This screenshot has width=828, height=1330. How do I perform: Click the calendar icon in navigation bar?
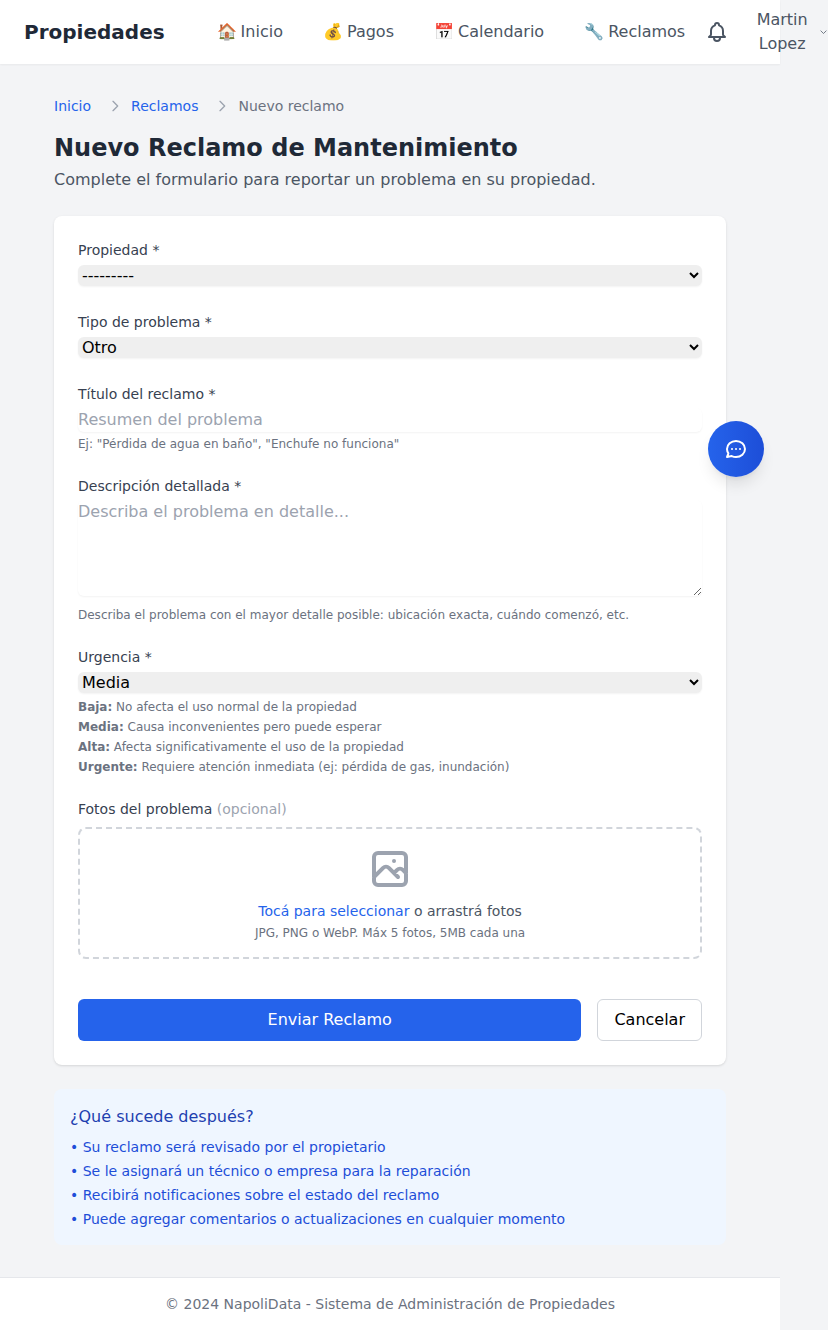[444, 32]
